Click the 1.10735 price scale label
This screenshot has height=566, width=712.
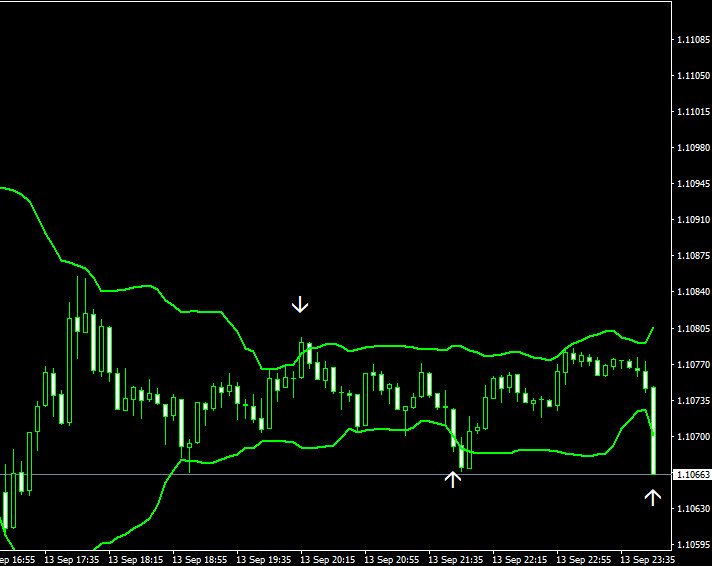click(x=693, y=401)
